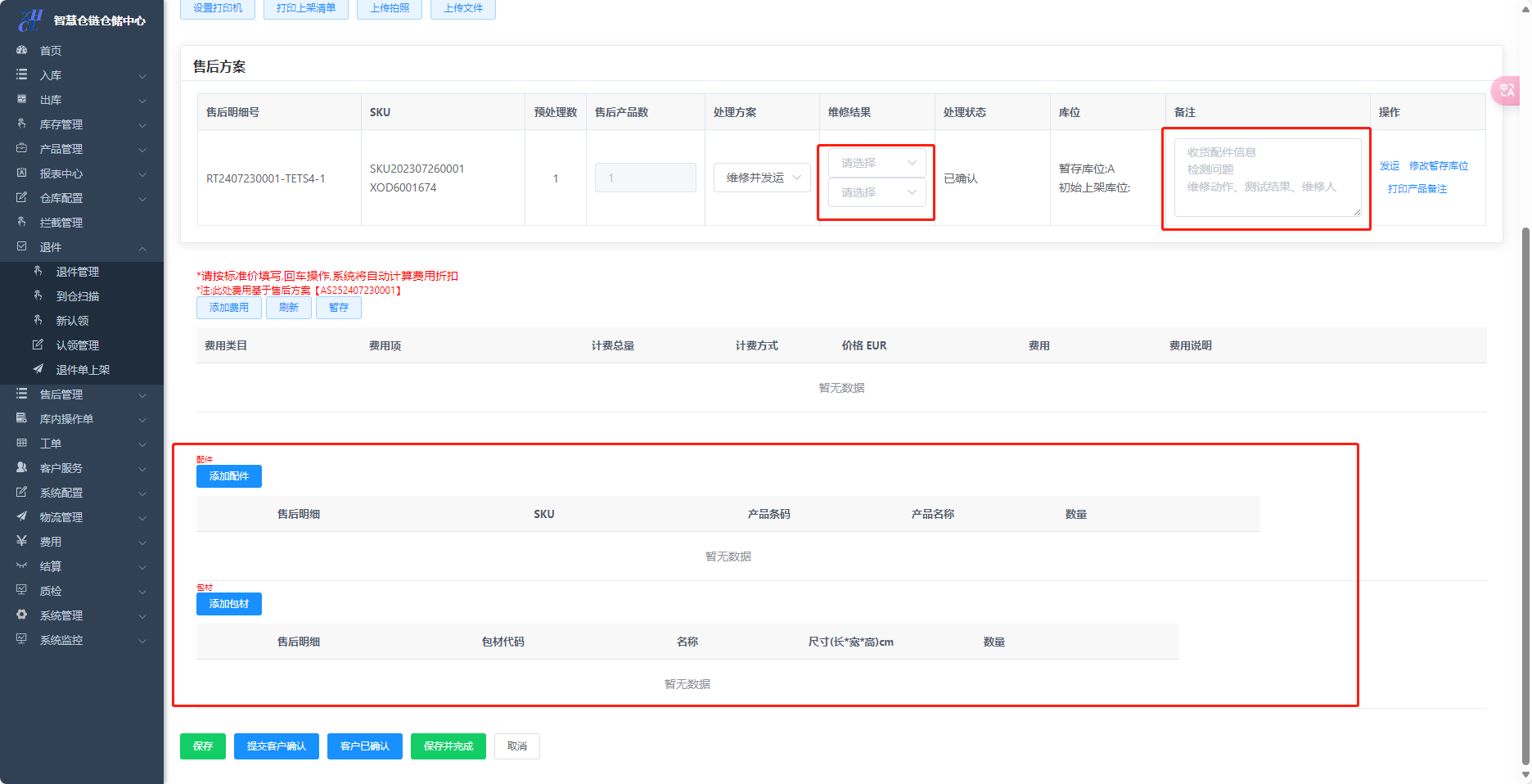Click the 退件单上架 paper plane icon

click(x=38, y=369)
